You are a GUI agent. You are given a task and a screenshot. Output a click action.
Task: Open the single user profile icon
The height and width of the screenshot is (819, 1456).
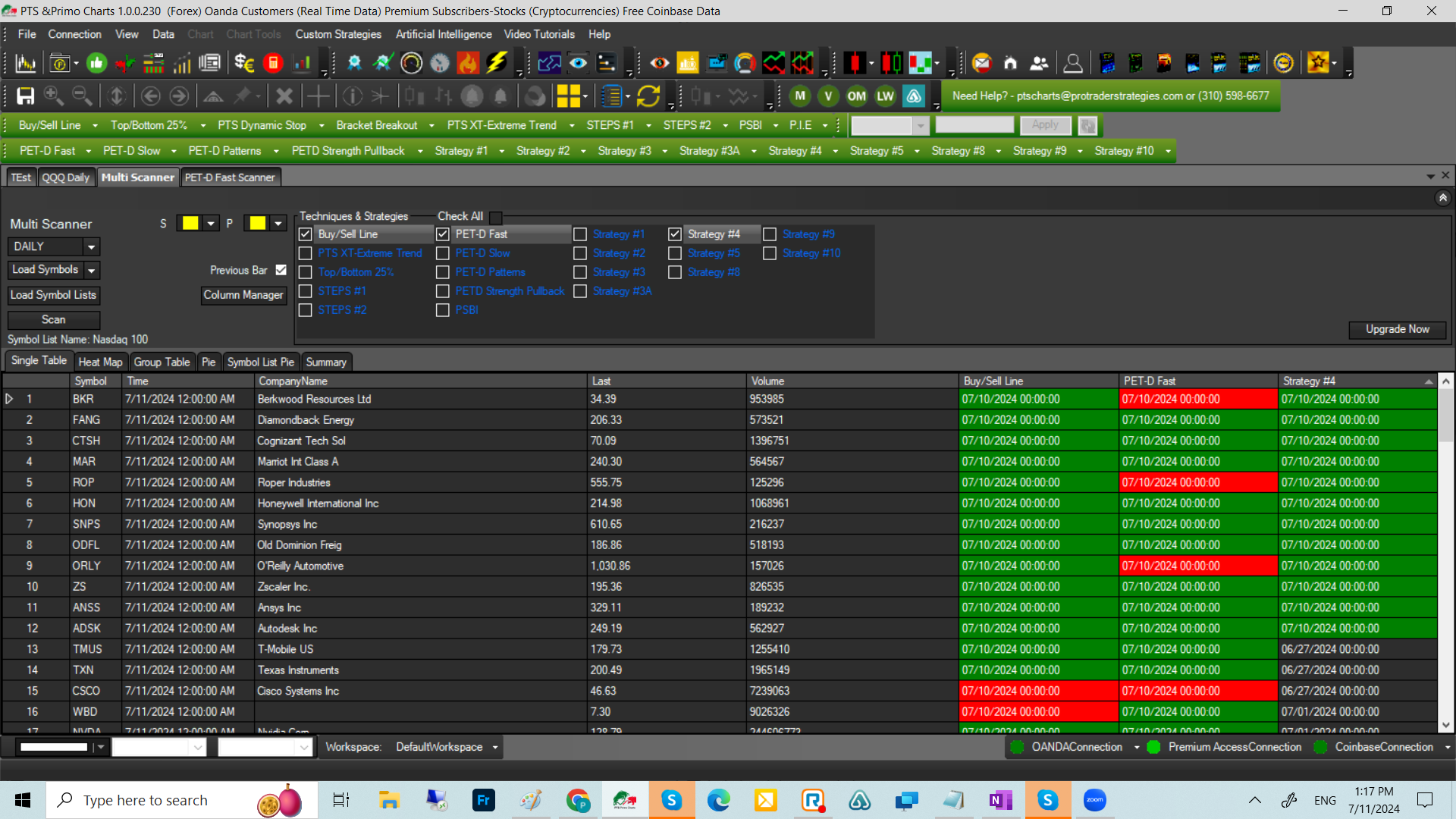pyautogui.click(x=1073, y=64)
